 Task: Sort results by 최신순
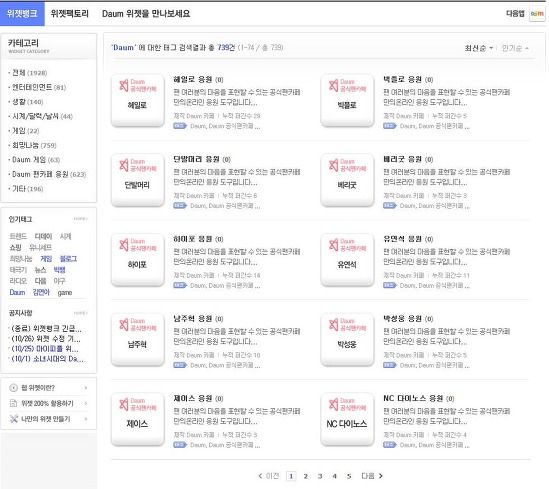[478, 48]
